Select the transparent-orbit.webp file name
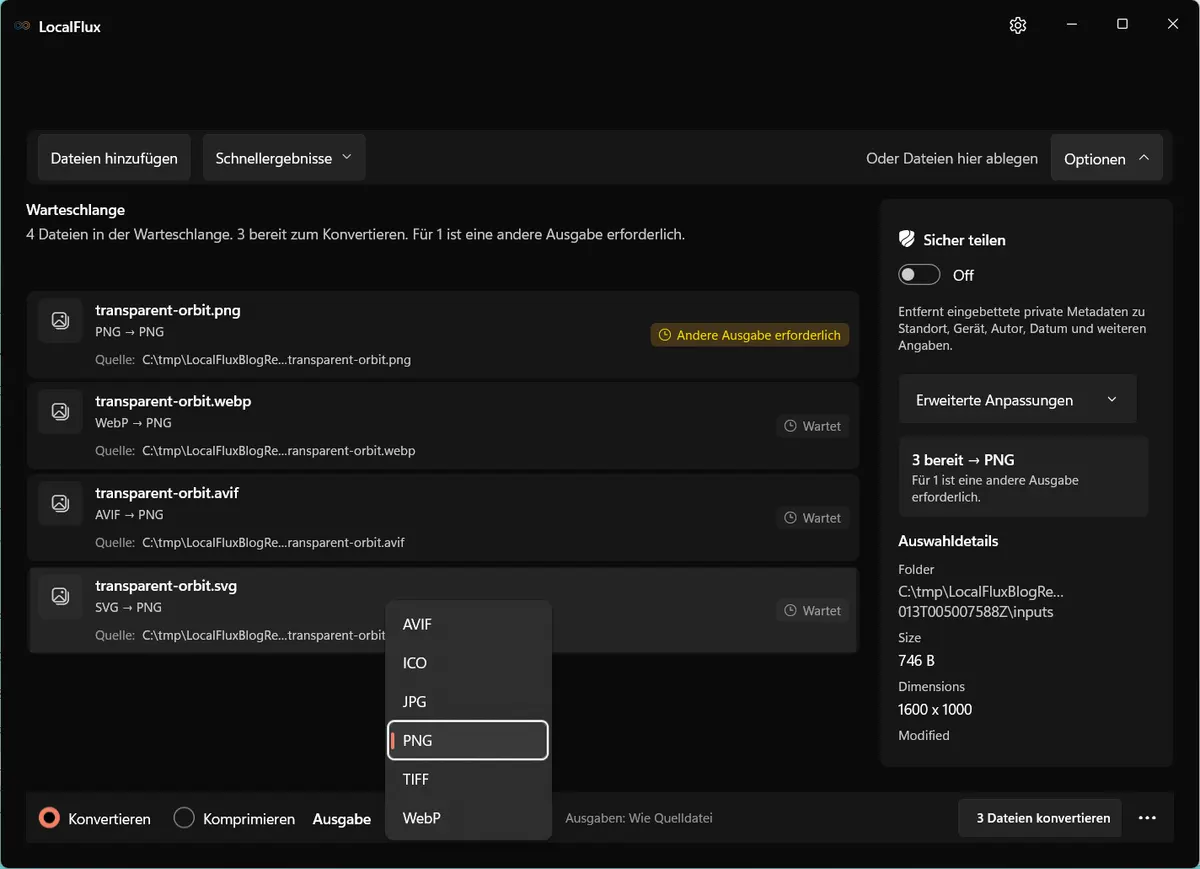The width and height of the screenshot is (1200, 869). tap(173, 401)
